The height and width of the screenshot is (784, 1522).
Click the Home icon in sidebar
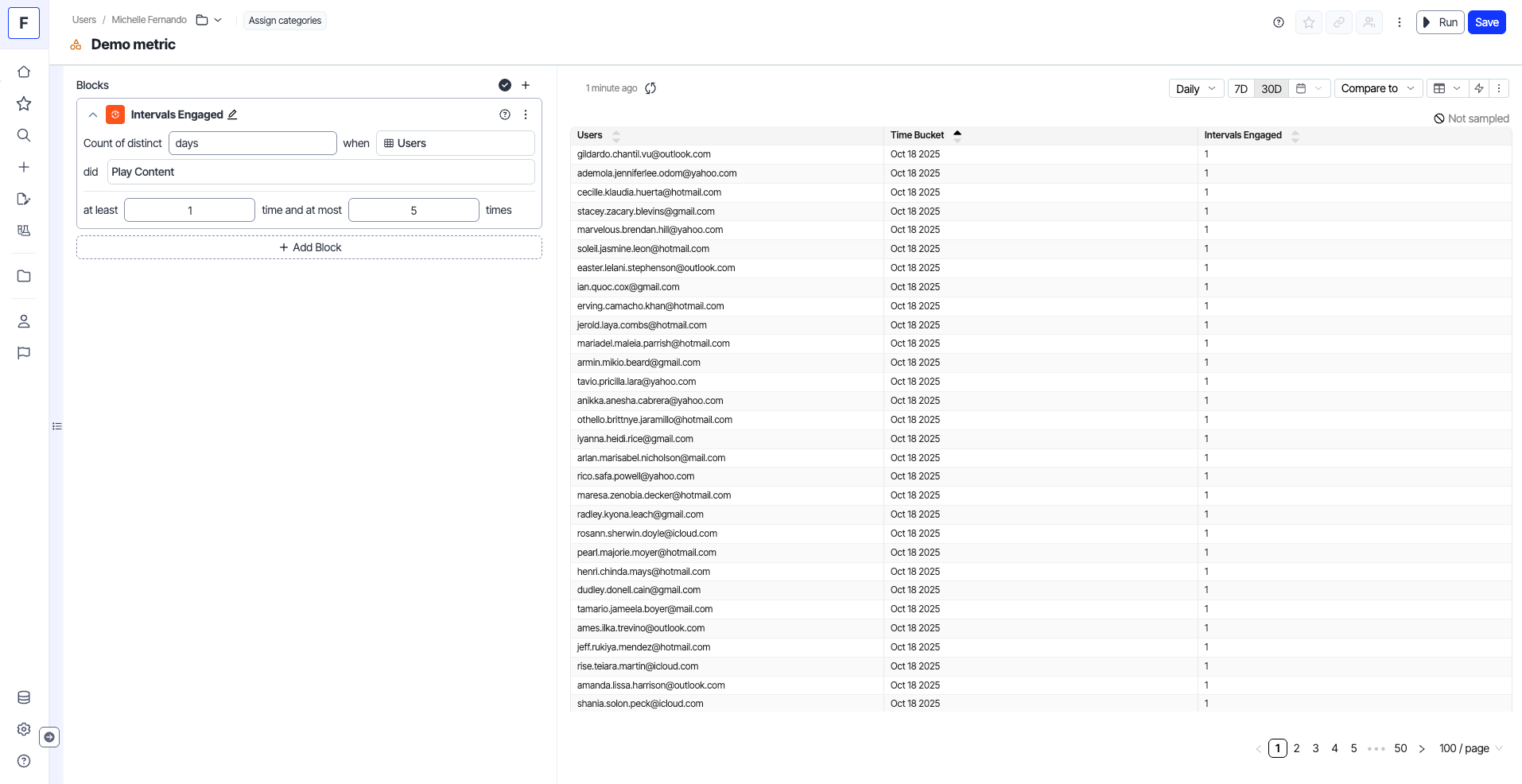coord(24,72)
